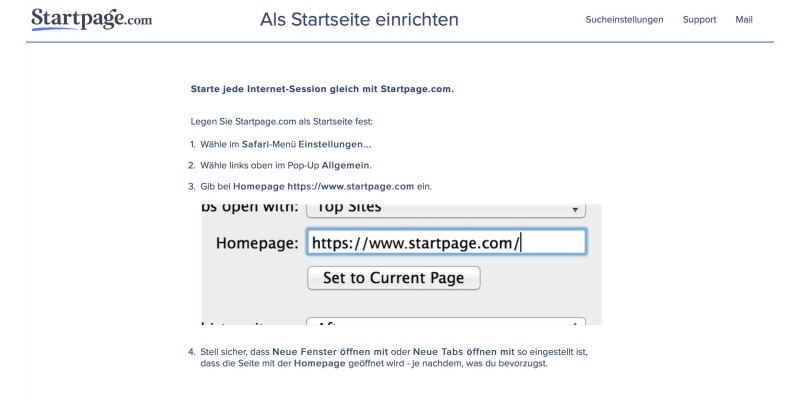The image size is (800, 400).
Task: Open Sucheinstellungen in the top navigation
Action: click(x=624, y=20)
